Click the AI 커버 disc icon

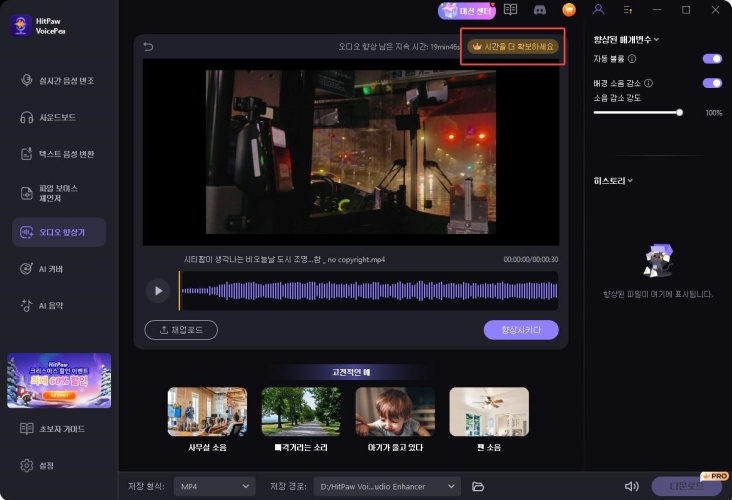click(26, 269)
